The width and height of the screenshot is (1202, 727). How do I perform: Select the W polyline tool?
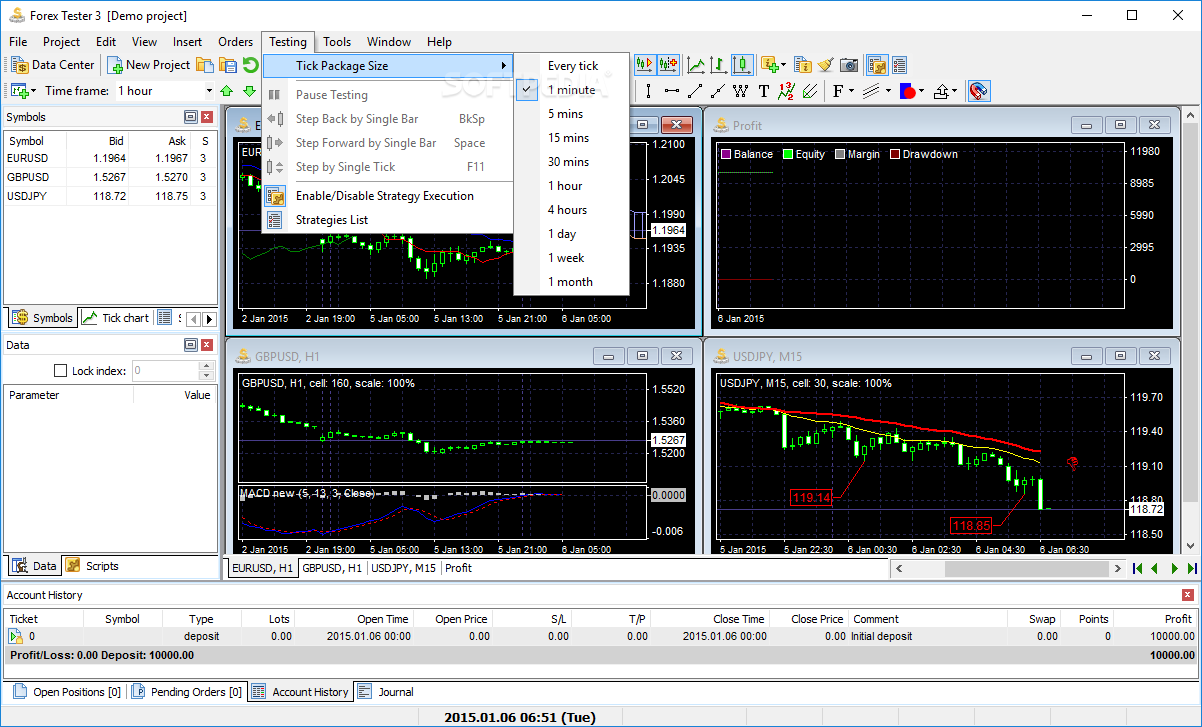740,91
